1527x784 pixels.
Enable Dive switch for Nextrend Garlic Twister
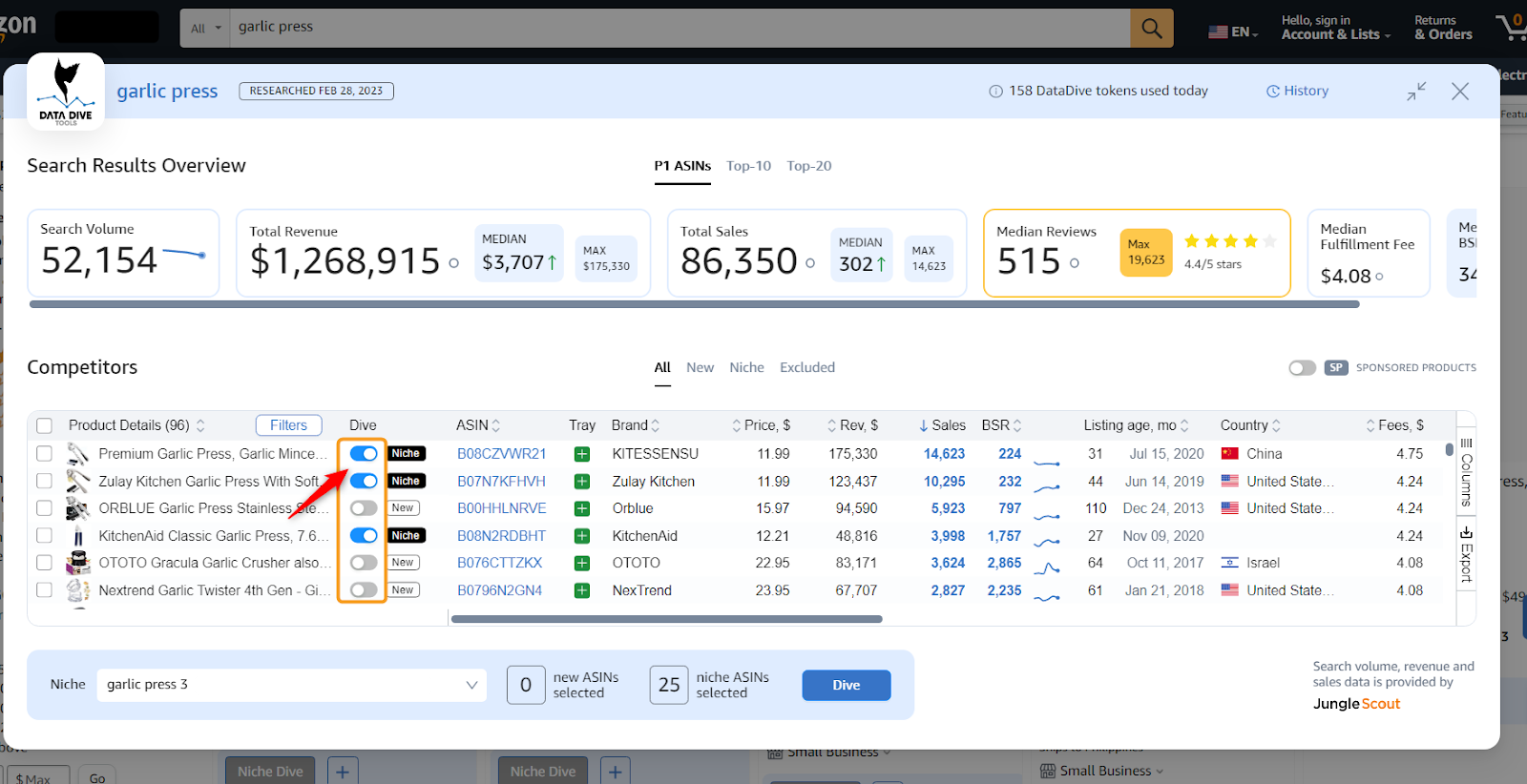364,590
